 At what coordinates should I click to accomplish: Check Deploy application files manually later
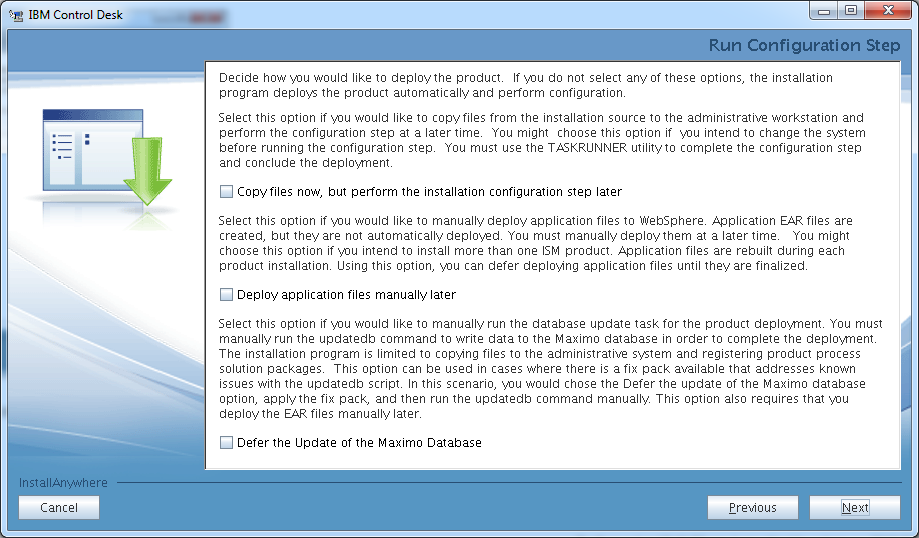tap(226, 294)
